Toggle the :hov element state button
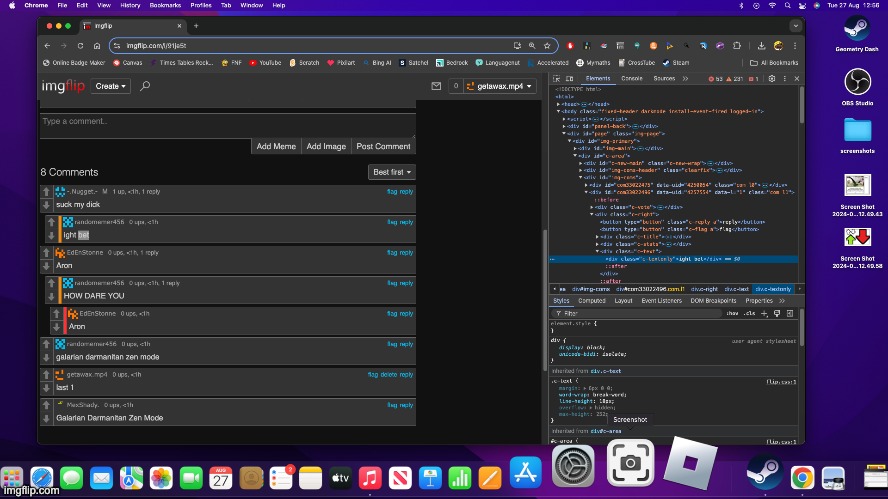Viewport: 888px width, 499px height. tap(732, 313)
